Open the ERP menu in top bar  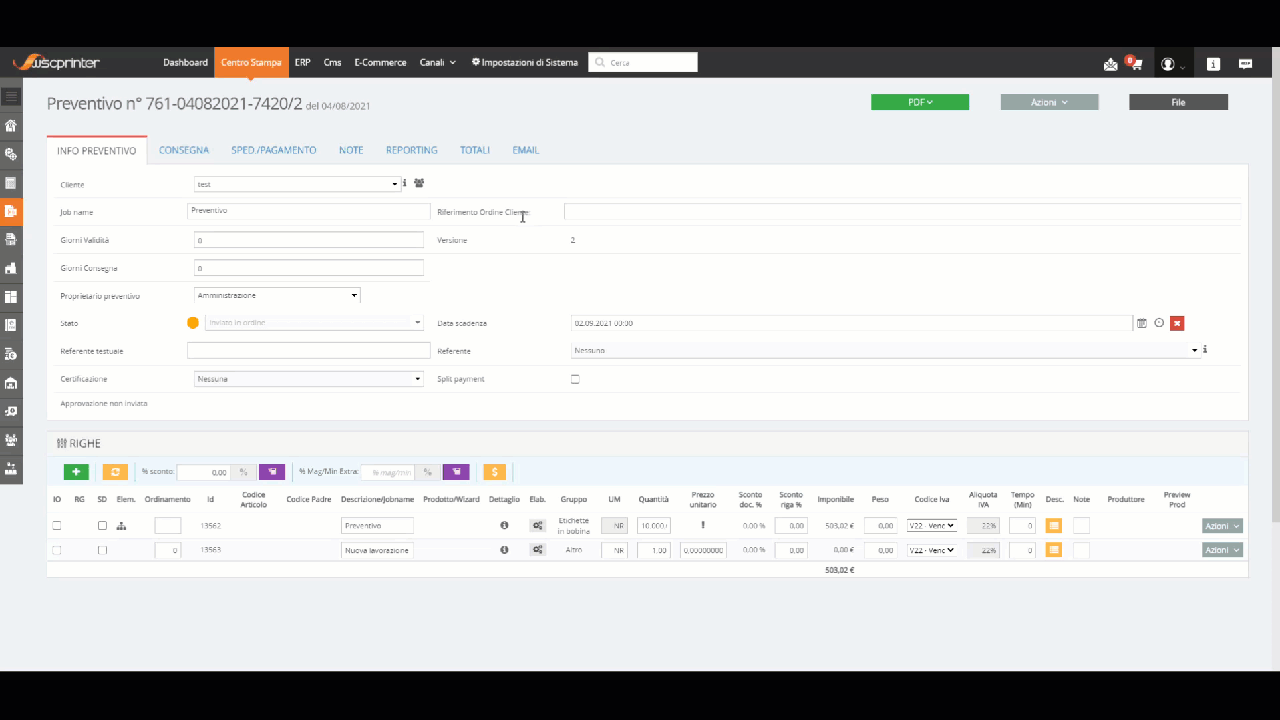(x=302, y=62)
